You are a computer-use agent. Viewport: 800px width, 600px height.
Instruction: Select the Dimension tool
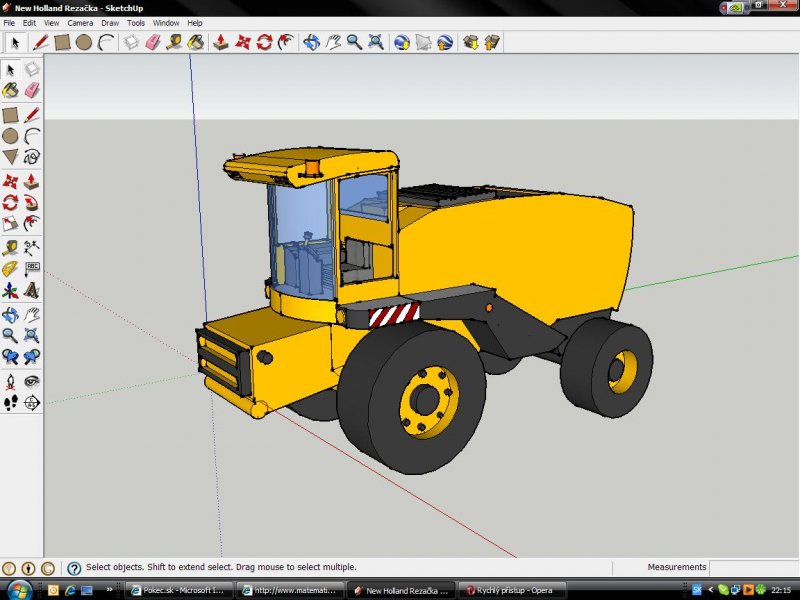[32, 247]
